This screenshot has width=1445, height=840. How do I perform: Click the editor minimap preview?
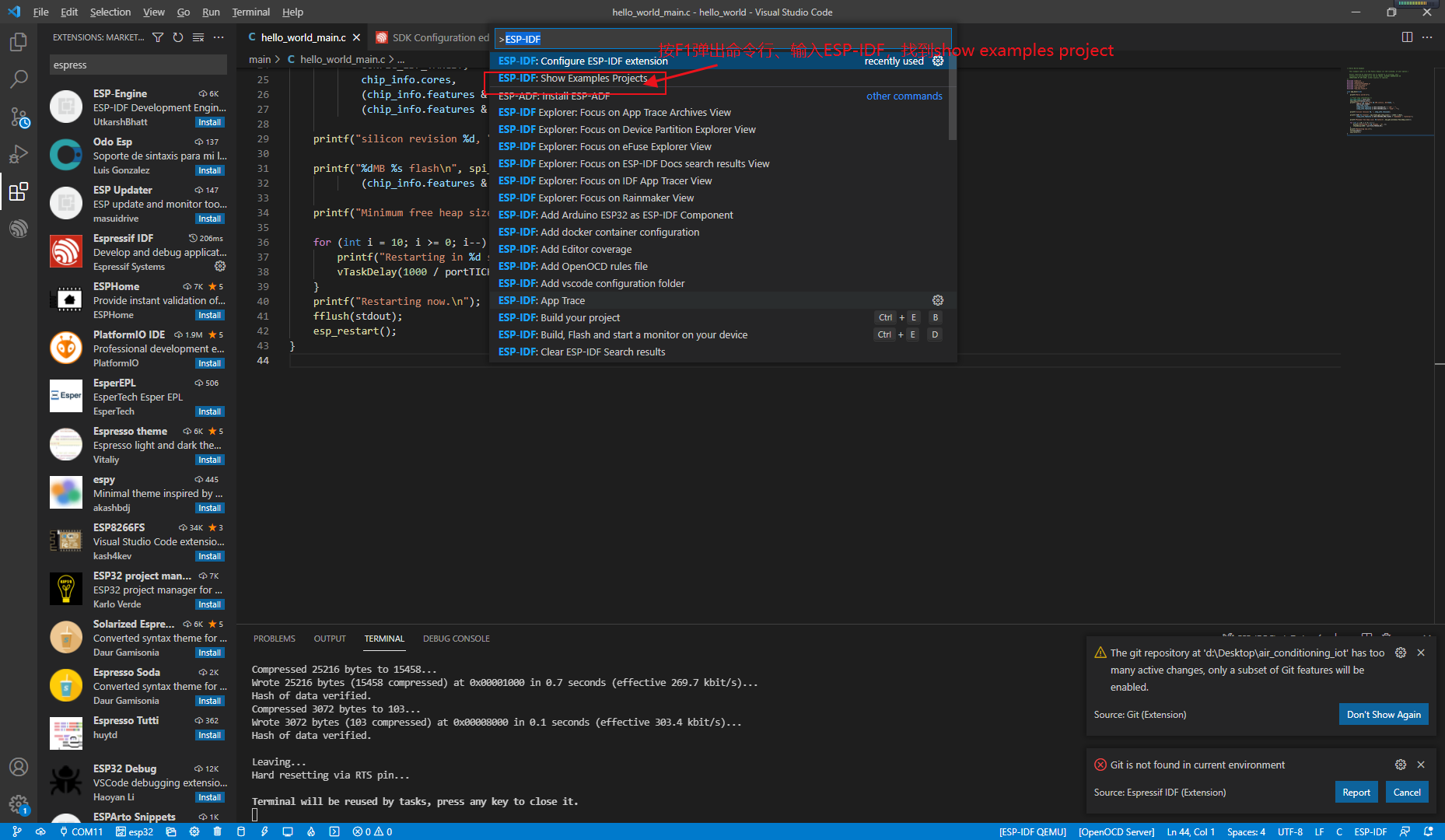pyautogui.click(x=1391, y=101)
